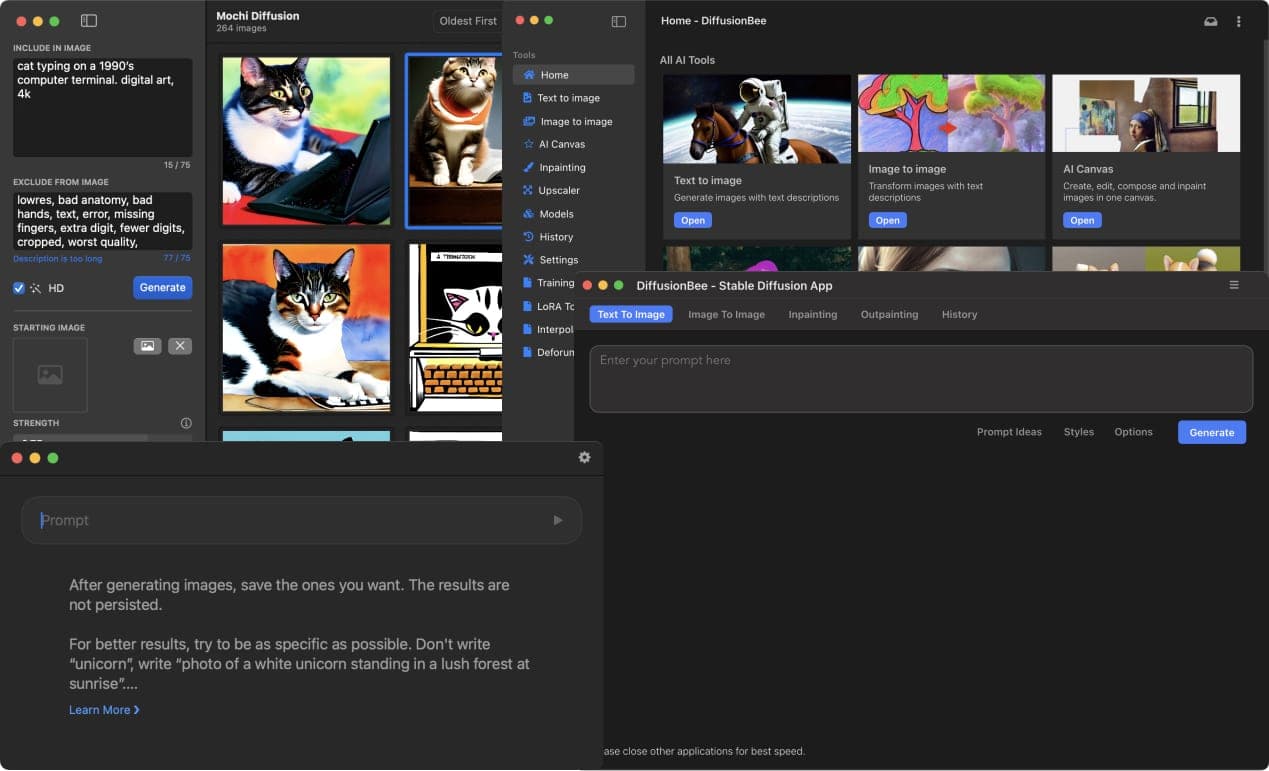Adjust the Strength slider

(x=100, y=437)
